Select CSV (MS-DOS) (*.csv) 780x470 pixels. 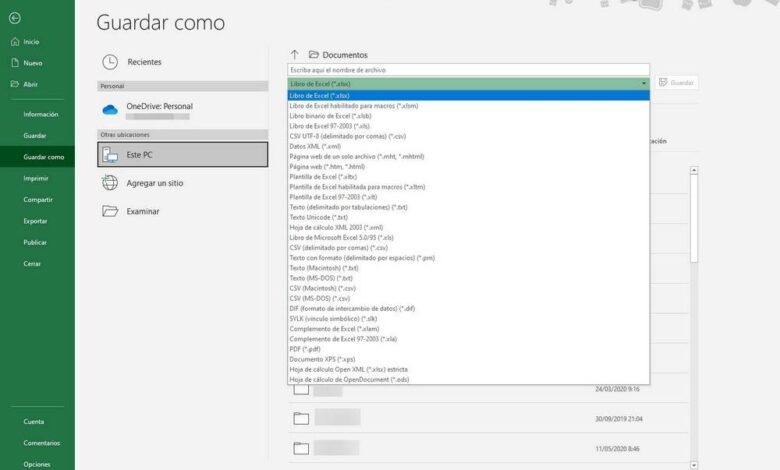coord(469,298)
